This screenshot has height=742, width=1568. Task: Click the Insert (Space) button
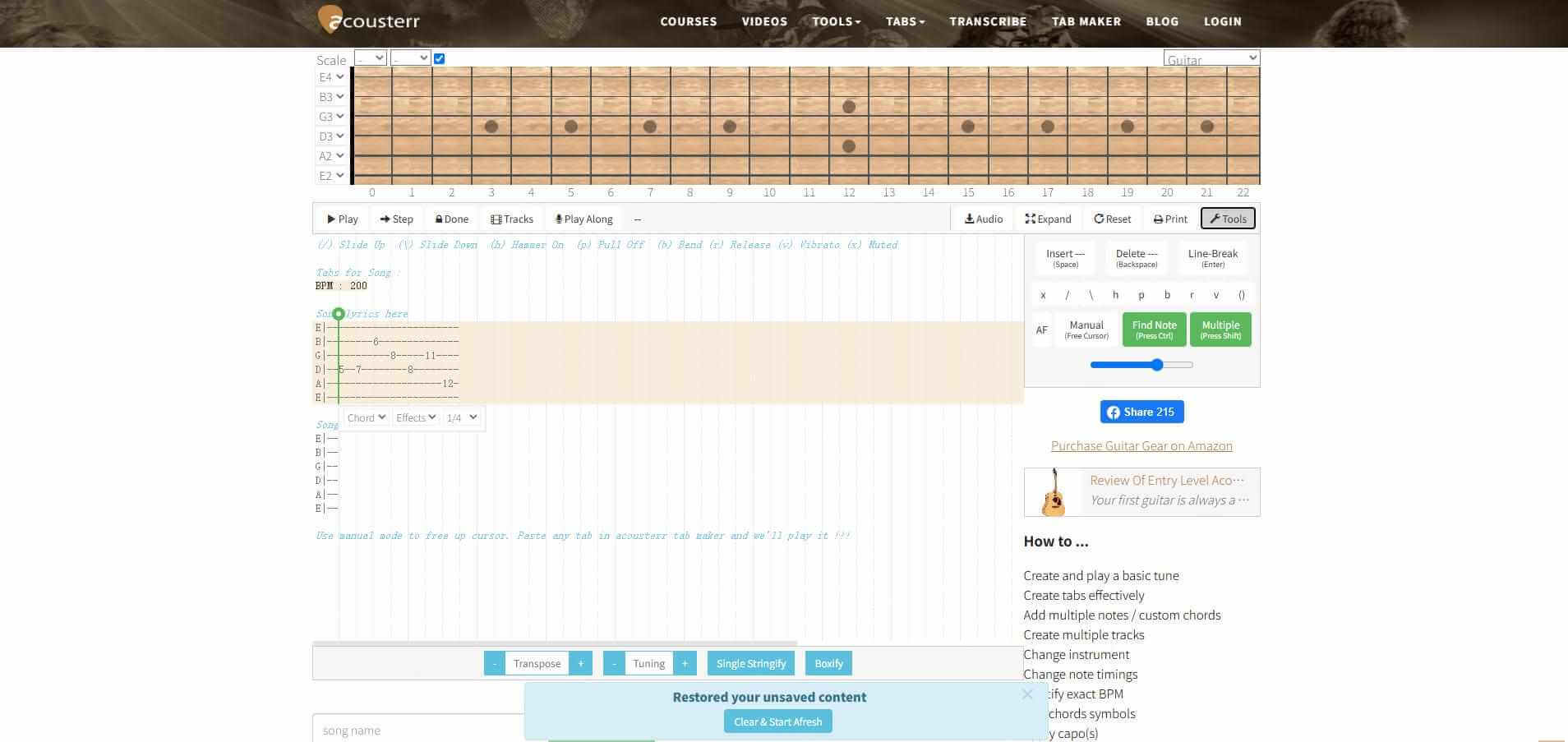pyautogui.click(x=1065, y=258)
